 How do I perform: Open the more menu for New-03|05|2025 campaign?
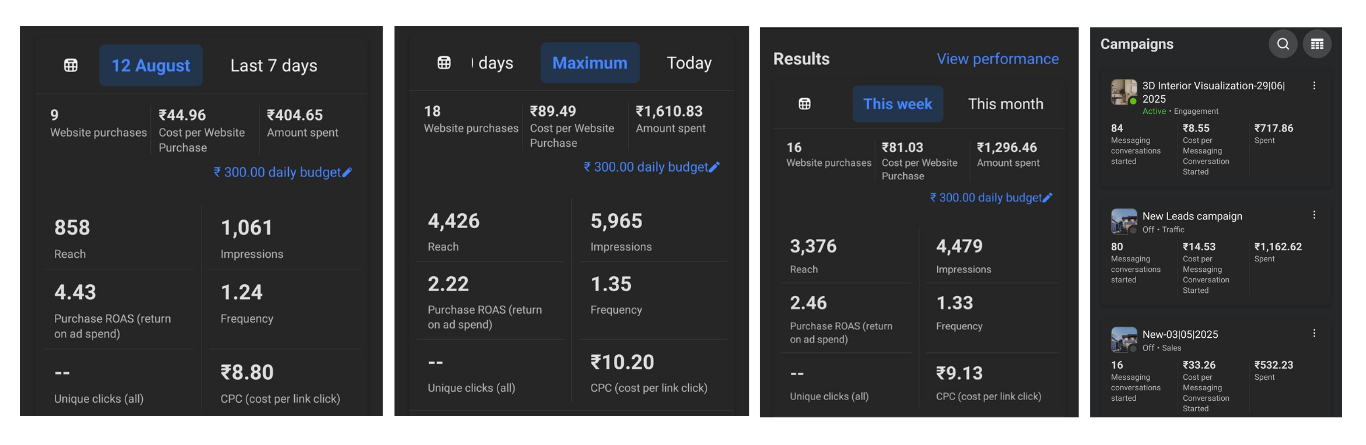(x=1314, y=333)
